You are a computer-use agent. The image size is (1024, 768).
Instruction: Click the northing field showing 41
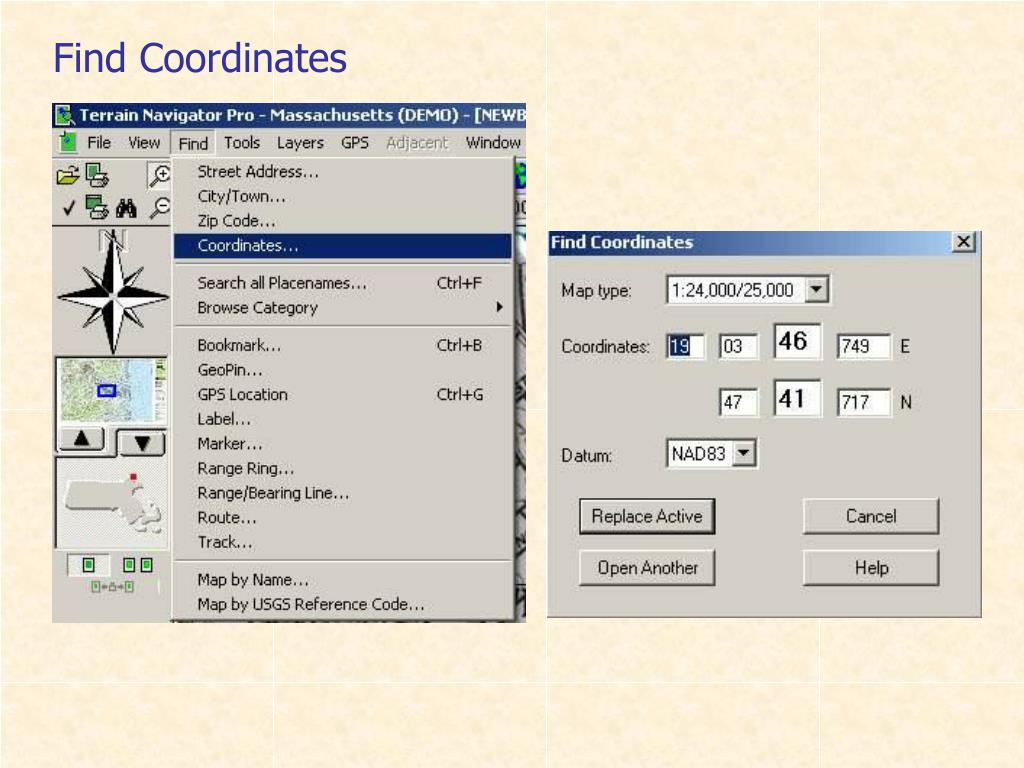[797, 398]
